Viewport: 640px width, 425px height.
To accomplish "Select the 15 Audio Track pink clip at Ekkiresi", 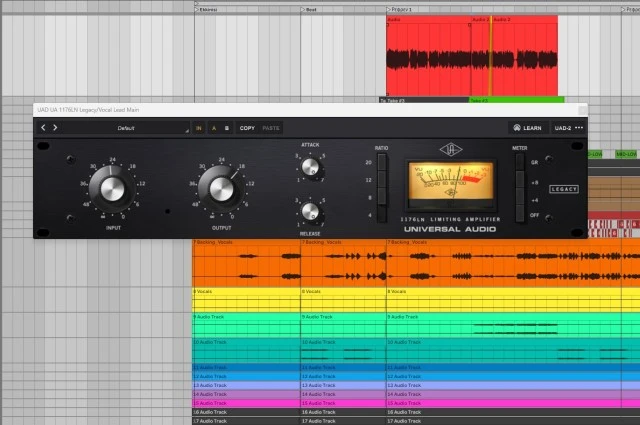I will click(246, 403).
